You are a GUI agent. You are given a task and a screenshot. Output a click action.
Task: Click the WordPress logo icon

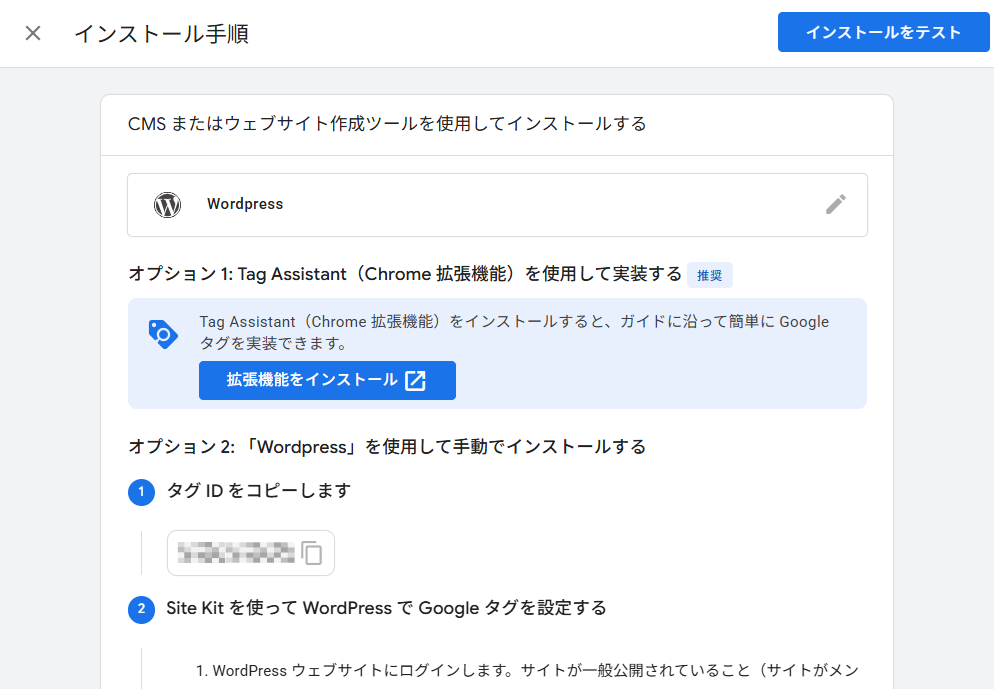pyautogui.click(x=167, y=205)
